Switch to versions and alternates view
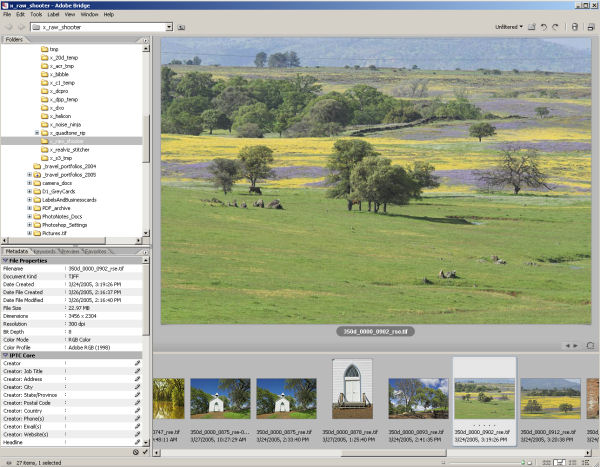Screen dimensions: 600x467 587,463
